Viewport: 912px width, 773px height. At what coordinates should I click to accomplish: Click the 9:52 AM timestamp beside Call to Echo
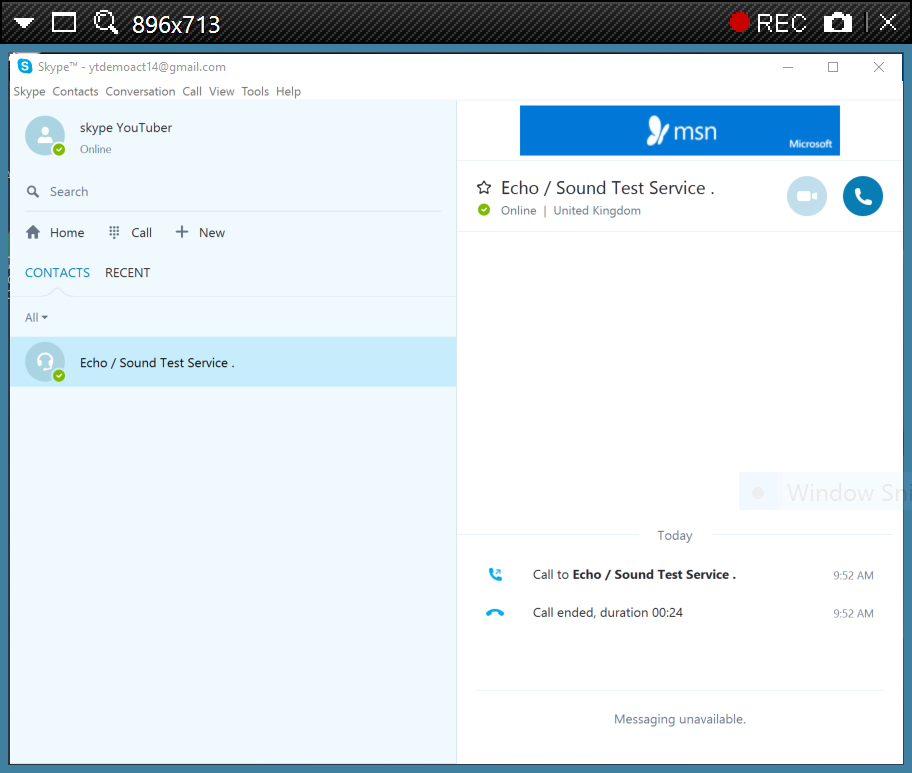click(x=853, y=575)
